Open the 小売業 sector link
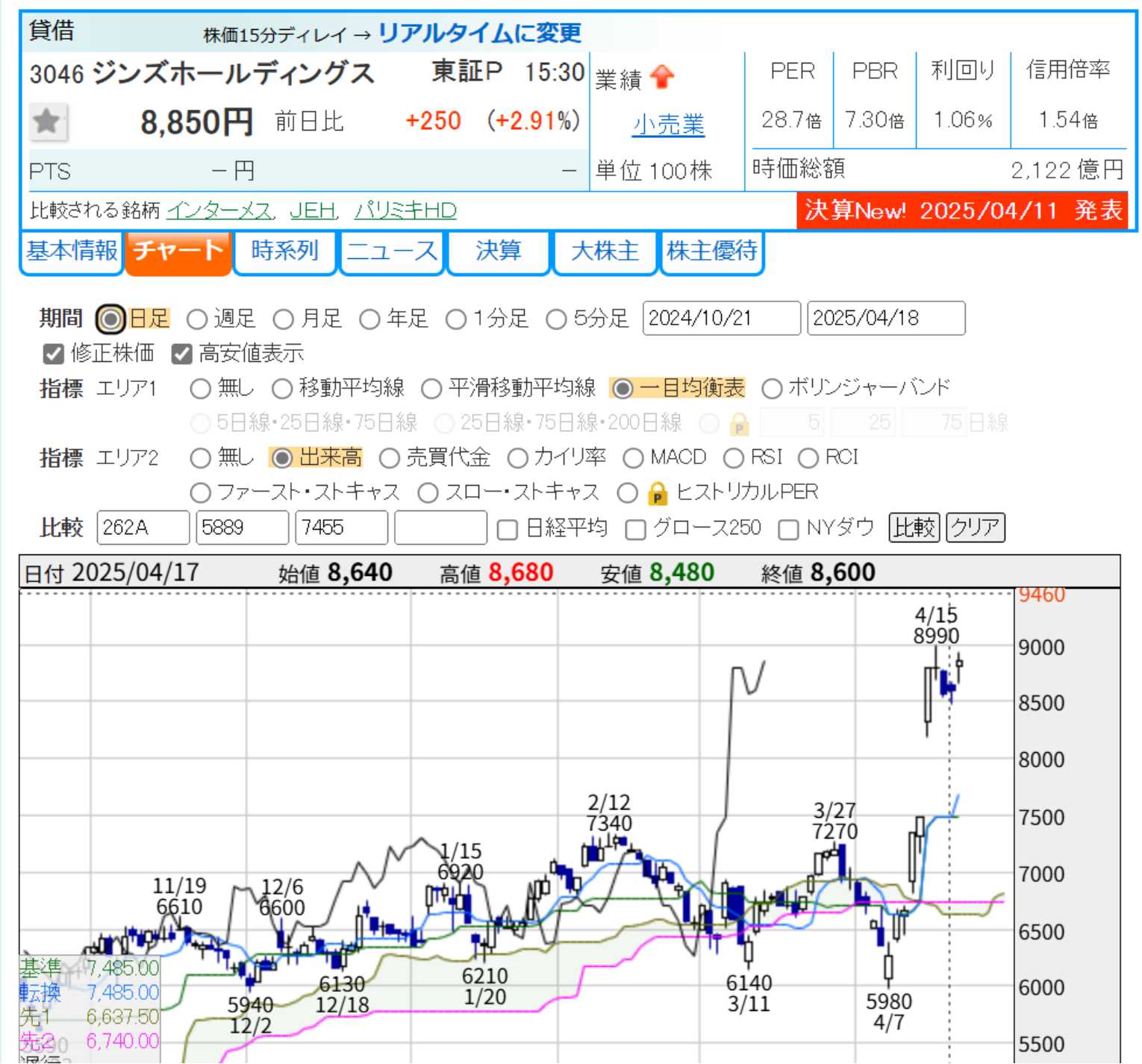This screenshot has width=1142, height=1064. click(668, 125)
